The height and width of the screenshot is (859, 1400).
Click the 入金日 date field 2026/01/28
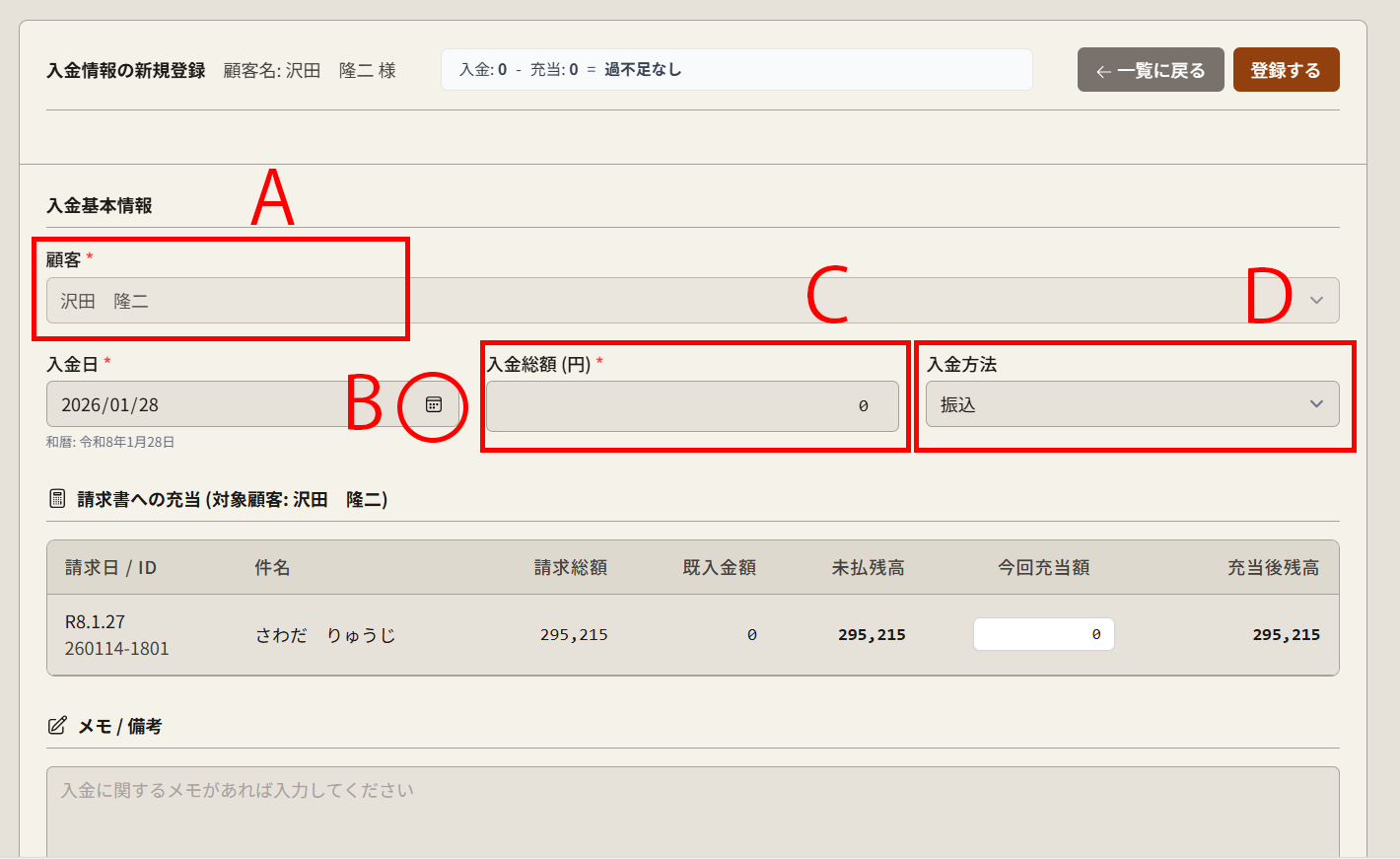tap(227, 404)
